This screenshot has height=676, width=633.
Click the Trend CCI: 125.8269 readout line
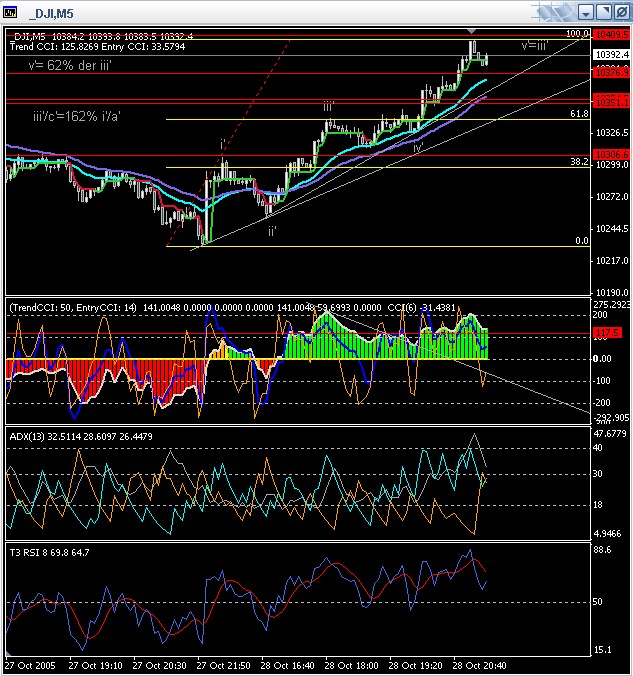pyautogui.click(x=97, y=47)
